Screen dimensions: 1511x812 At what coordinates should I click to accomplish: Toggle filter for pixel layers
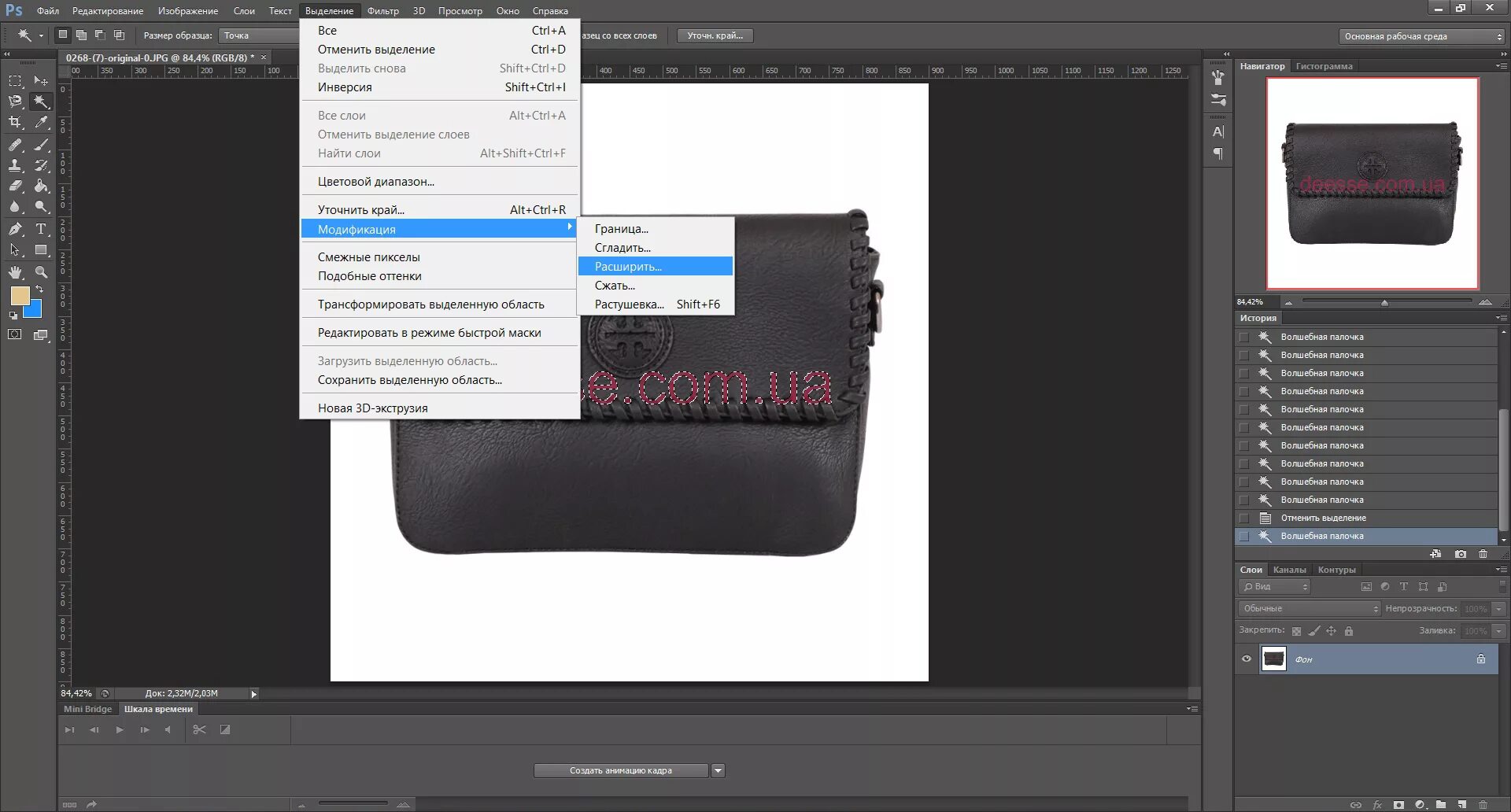click(x=1366, y=587)
